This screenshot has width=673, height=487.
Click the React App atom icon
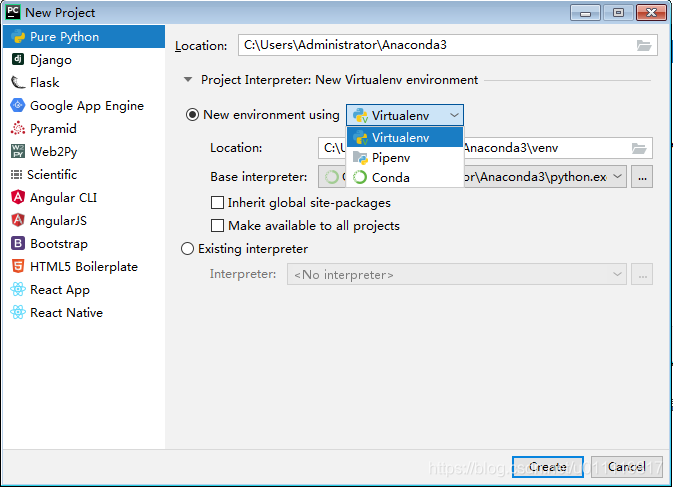pos(18,290)
